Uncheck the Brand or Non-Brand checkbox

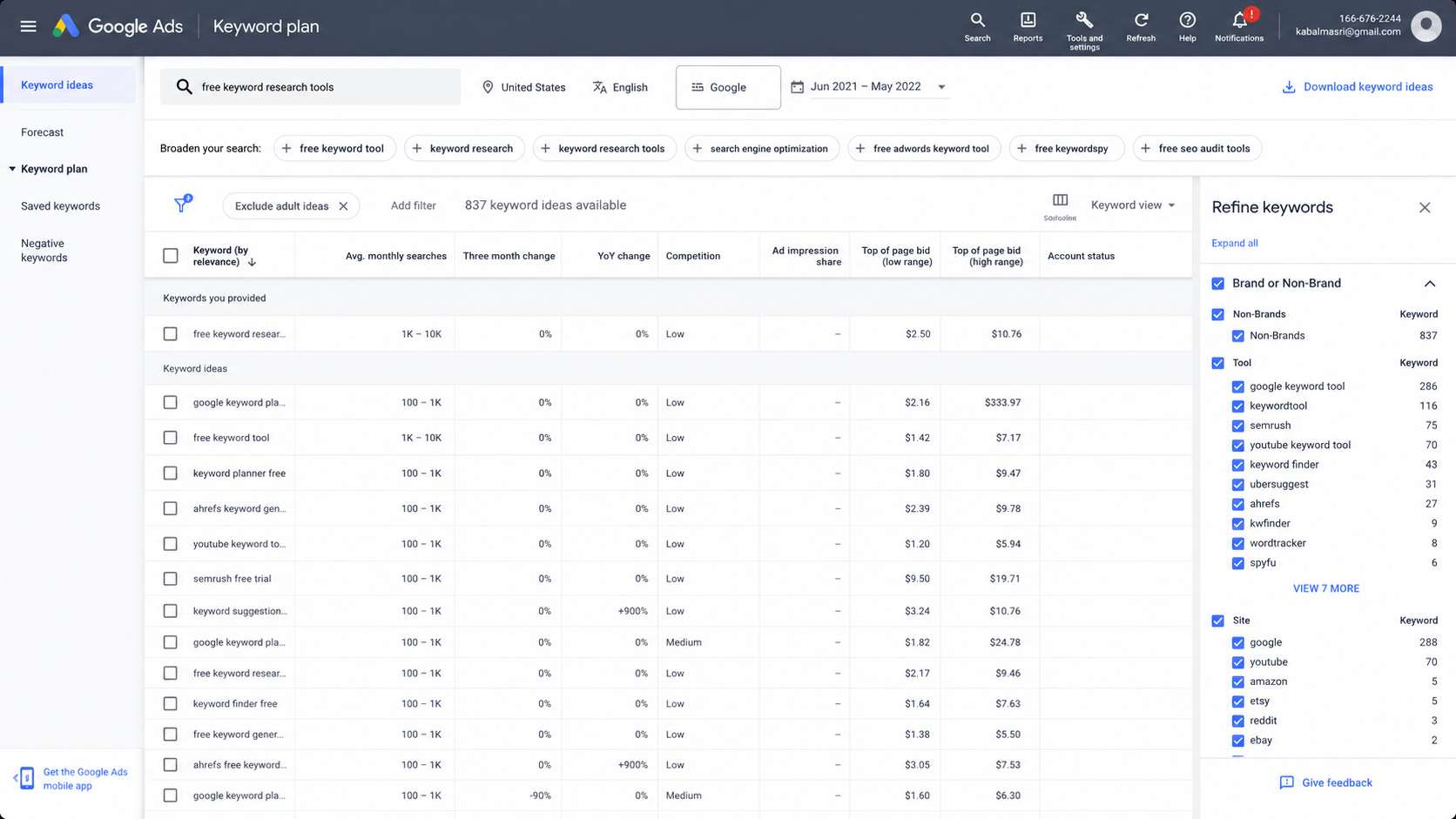pyautogui.click(x=1218, y=283)
